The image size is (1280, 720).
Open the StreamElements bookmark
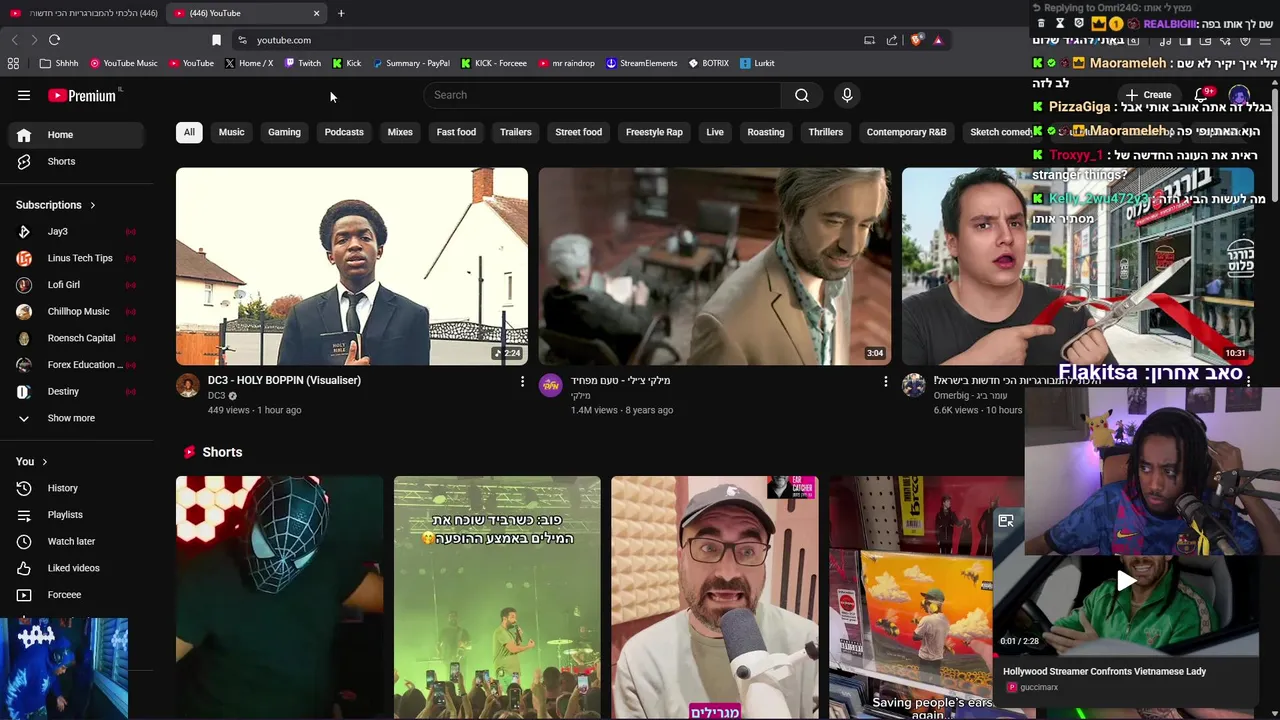coord(641,63)
